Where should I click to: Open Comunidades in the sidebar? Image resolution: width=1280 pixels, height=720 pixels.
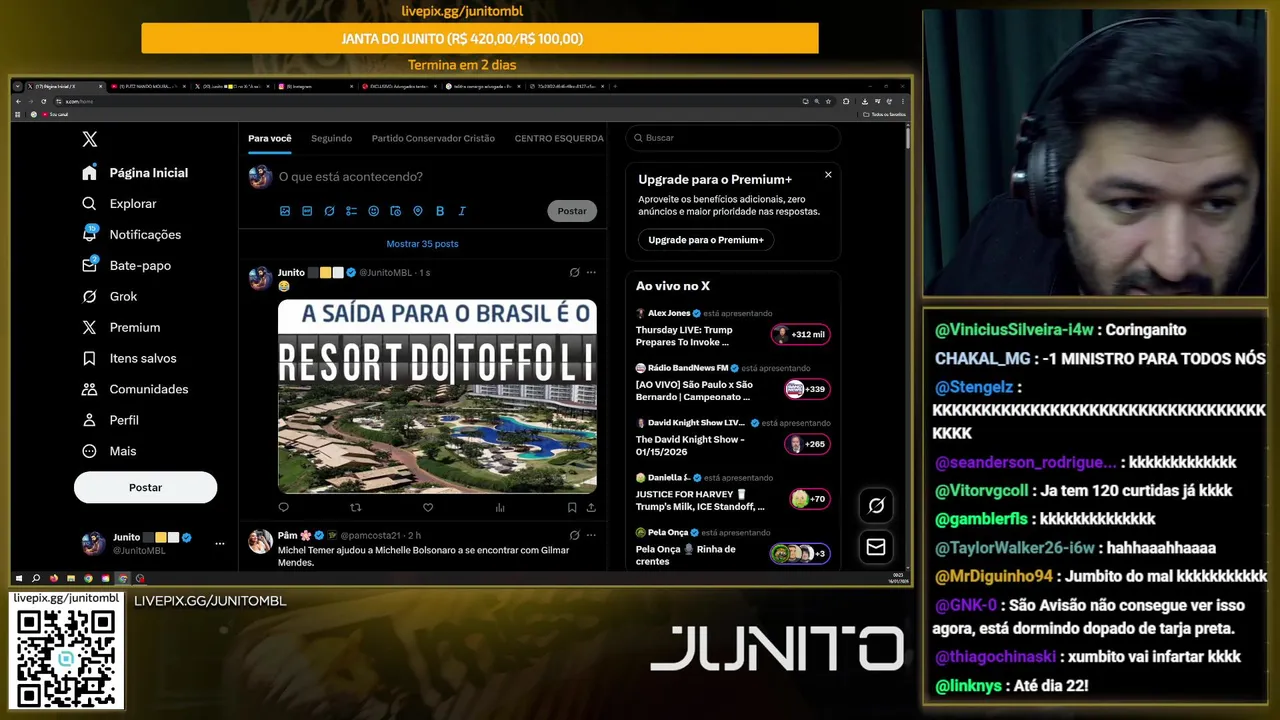(x=135, y=390)
